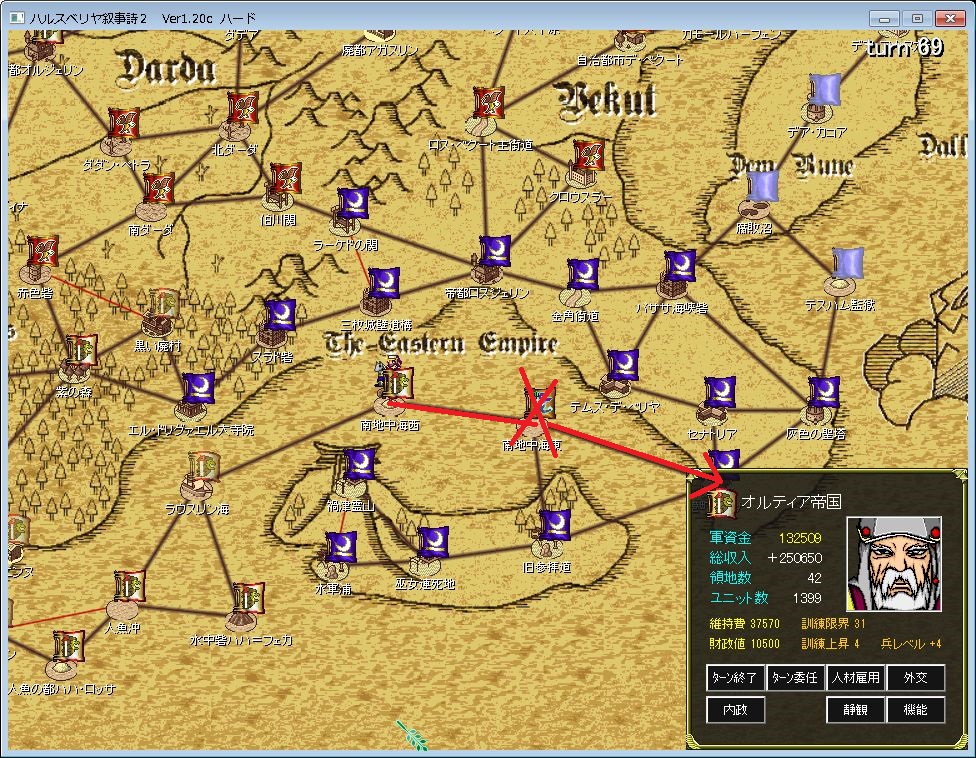Click the 自治都市デ・ベクート location label

coord(629,60)
